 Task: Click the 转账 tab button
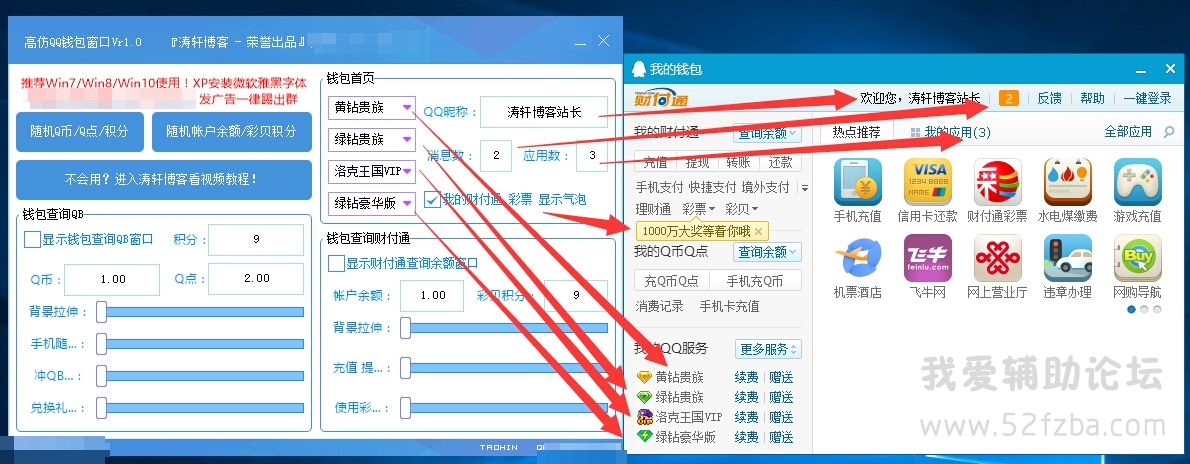(738, 162)
